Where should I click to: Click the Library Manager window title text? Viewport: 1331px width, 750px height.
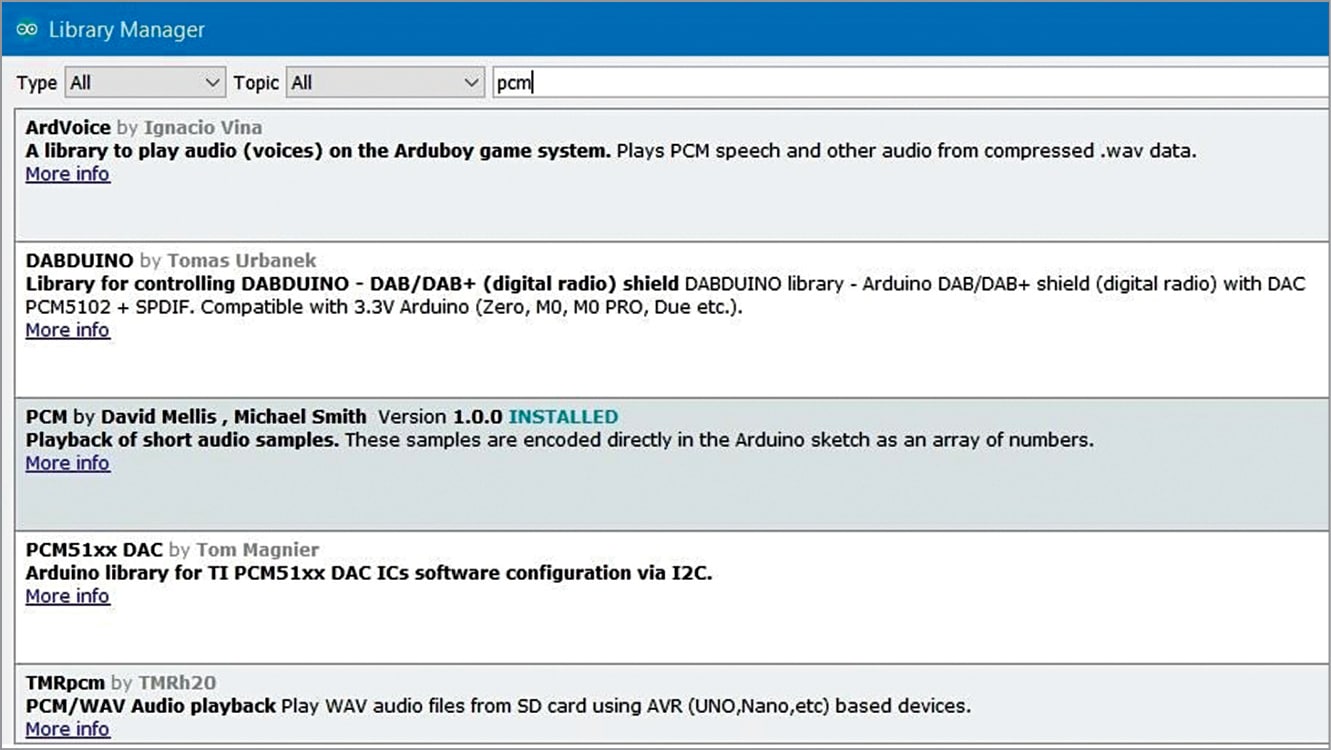(126, 30)
